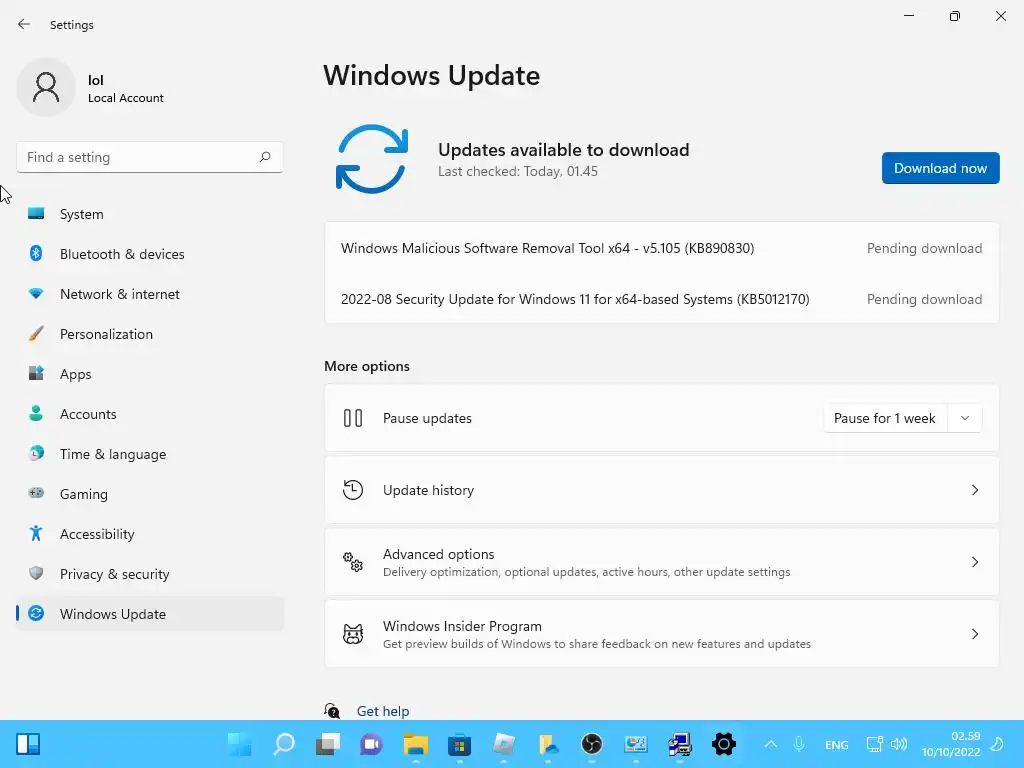
Task: Select Personalization in sidebar
Action: [150, 334]
